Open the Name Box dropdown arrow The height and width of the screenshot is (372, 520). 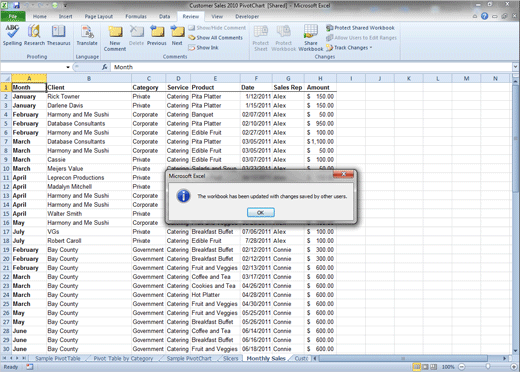click(68, 67)
